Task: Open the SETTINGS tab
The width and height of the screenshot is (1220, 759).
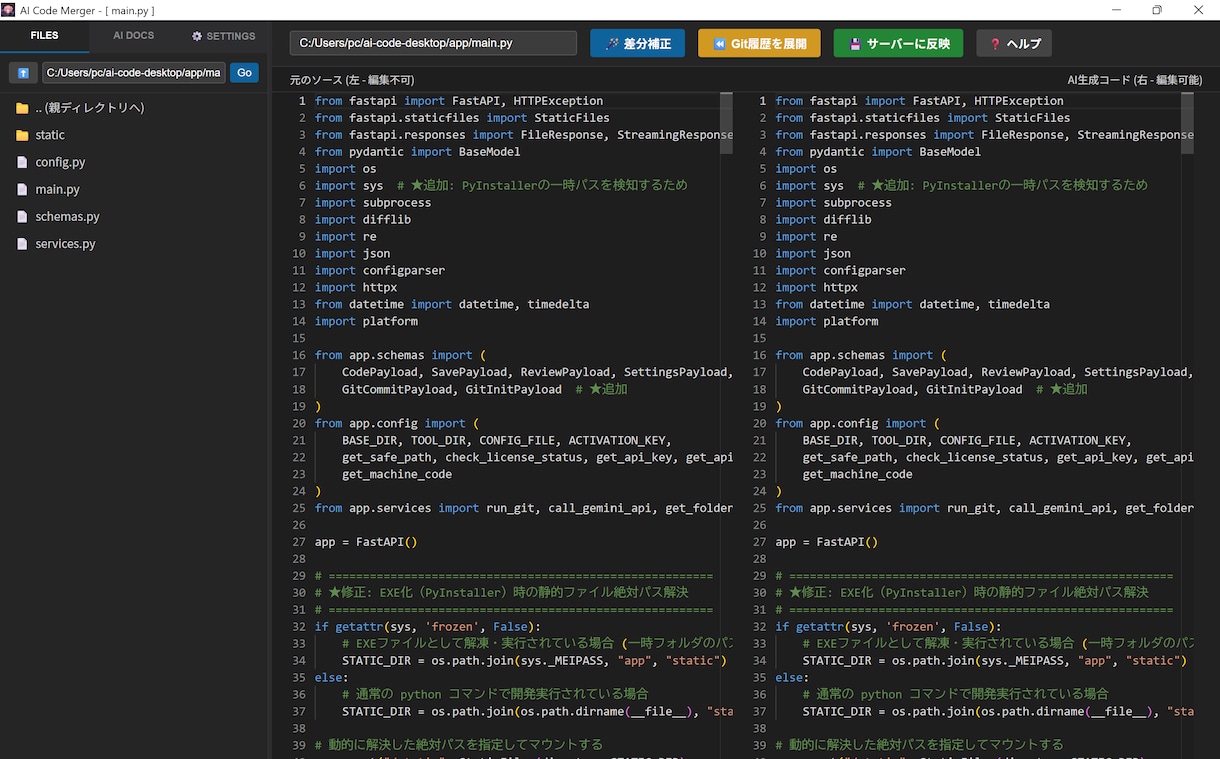Action: [x=224, y=36]
